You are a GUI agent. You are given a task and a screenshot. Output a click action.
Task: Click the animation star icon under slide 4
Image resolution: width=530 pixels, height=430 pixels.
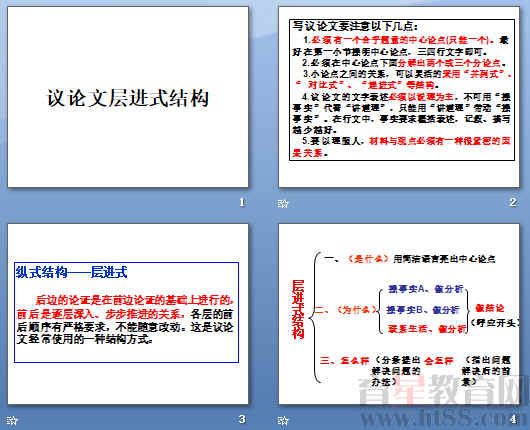tap(283, 421)
